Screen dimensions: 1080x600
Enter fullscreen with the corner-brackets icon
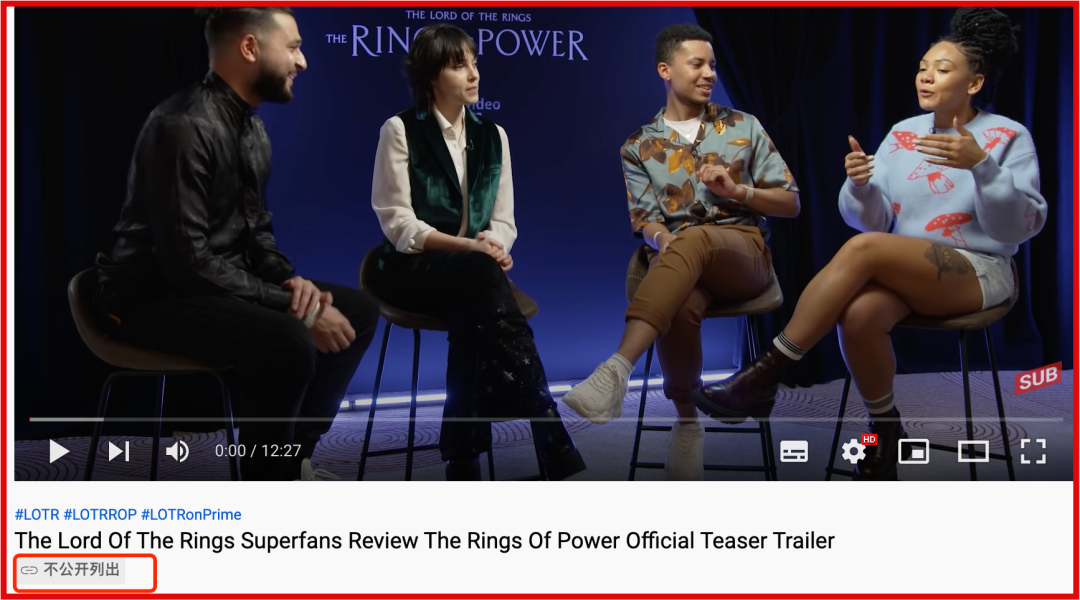(x=1033, y=452)
